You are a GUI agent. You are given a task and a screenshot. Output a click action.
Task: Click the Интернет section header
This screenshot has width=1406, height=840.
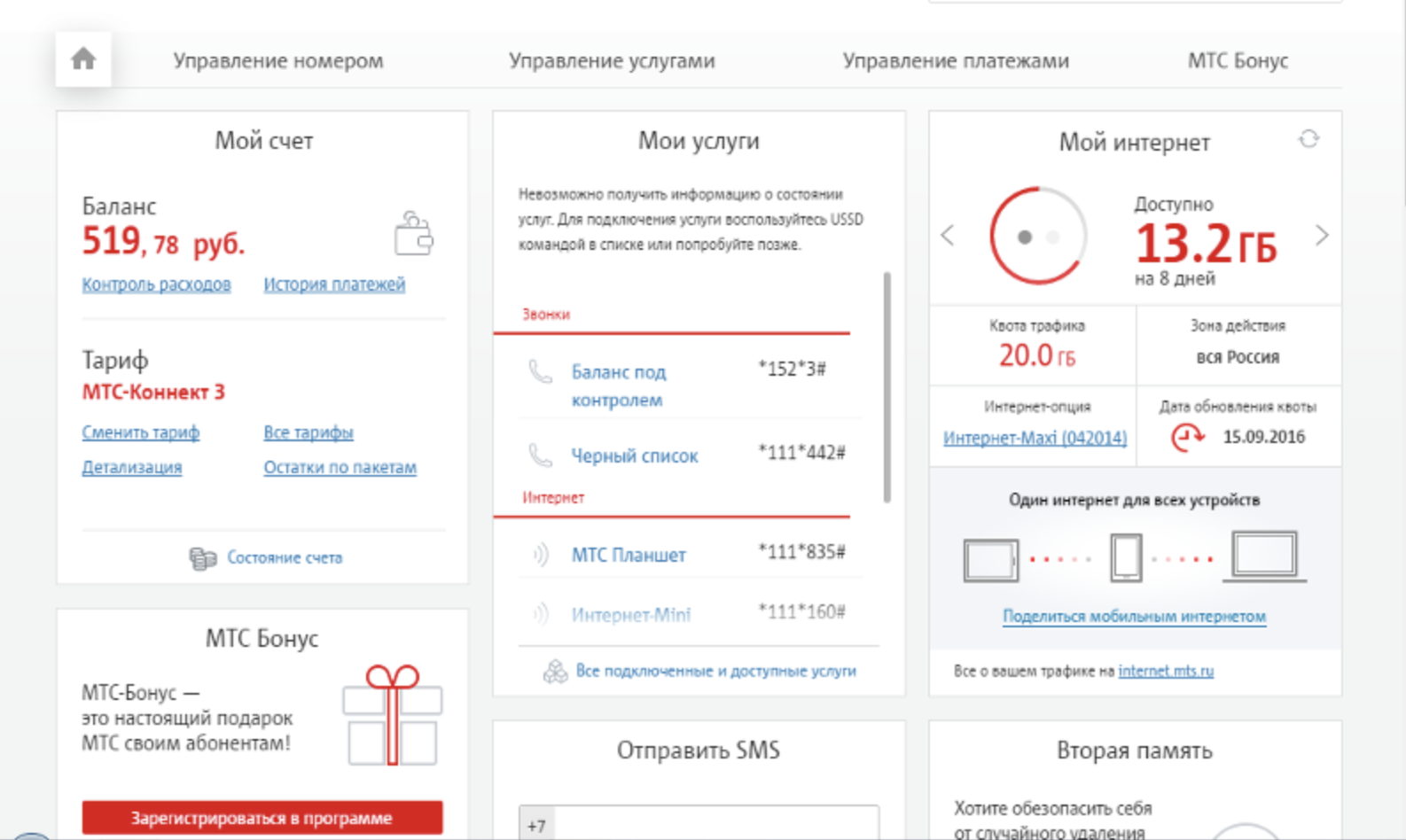point(553,498)
